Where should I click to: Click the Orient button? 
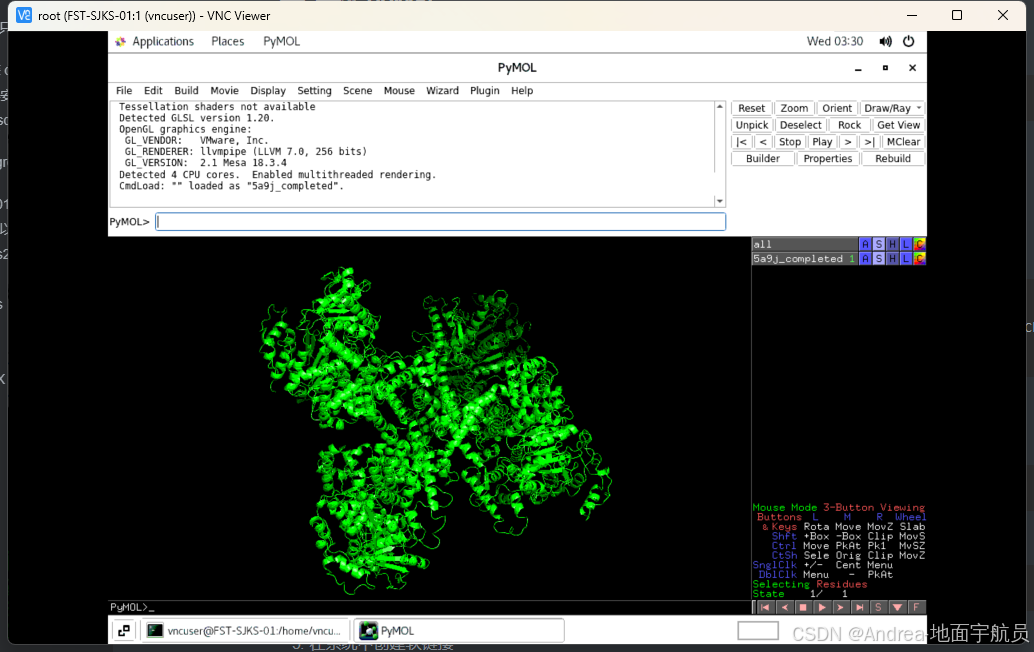837,108
